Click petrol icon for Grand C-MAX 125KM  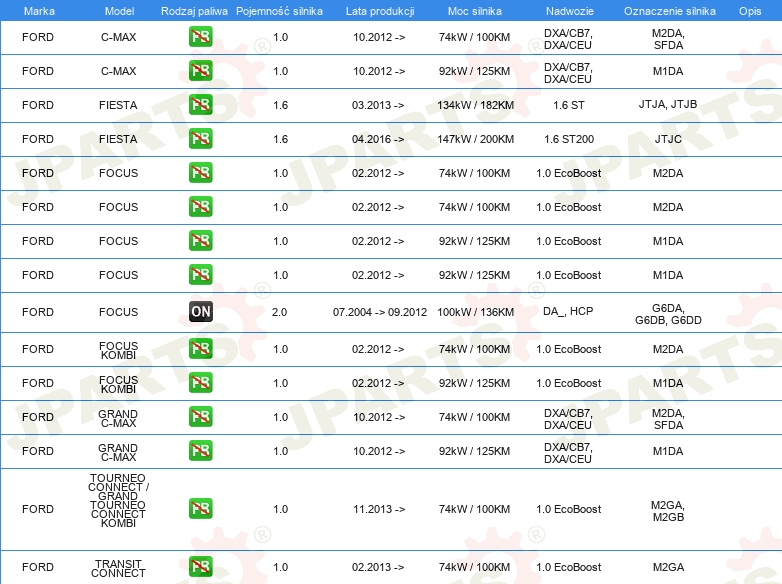pyautogui.click(x=201, y=451)
